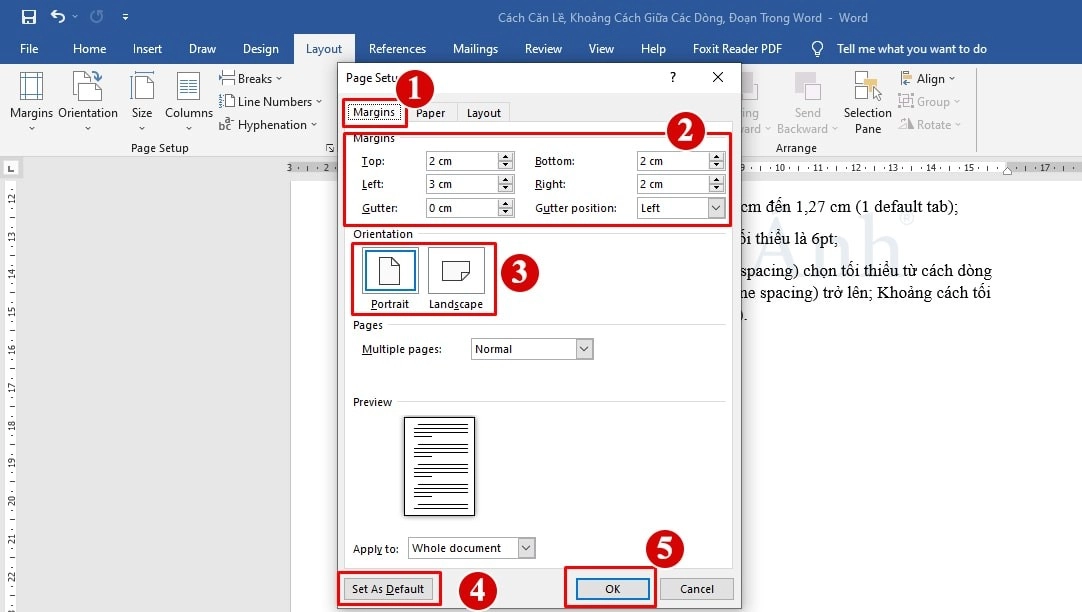Screen dimensions: 1082x612
Task: Open the Apply to dropdown
Action: point(527,548)
